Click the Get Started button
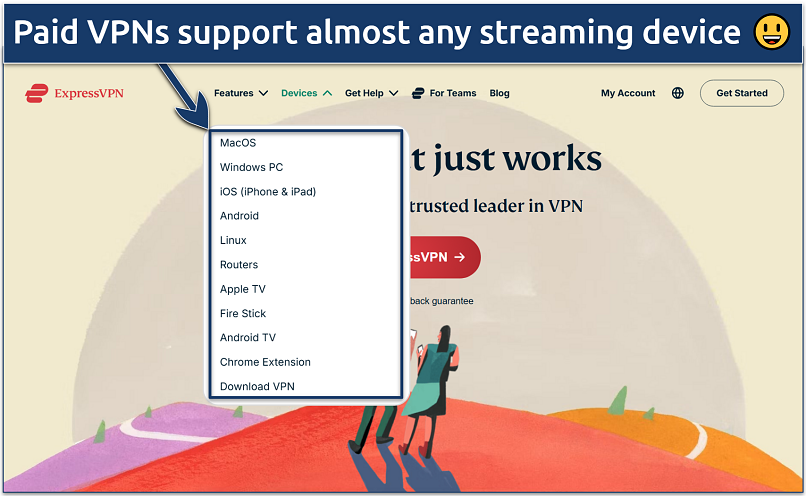 coord(742,93)
